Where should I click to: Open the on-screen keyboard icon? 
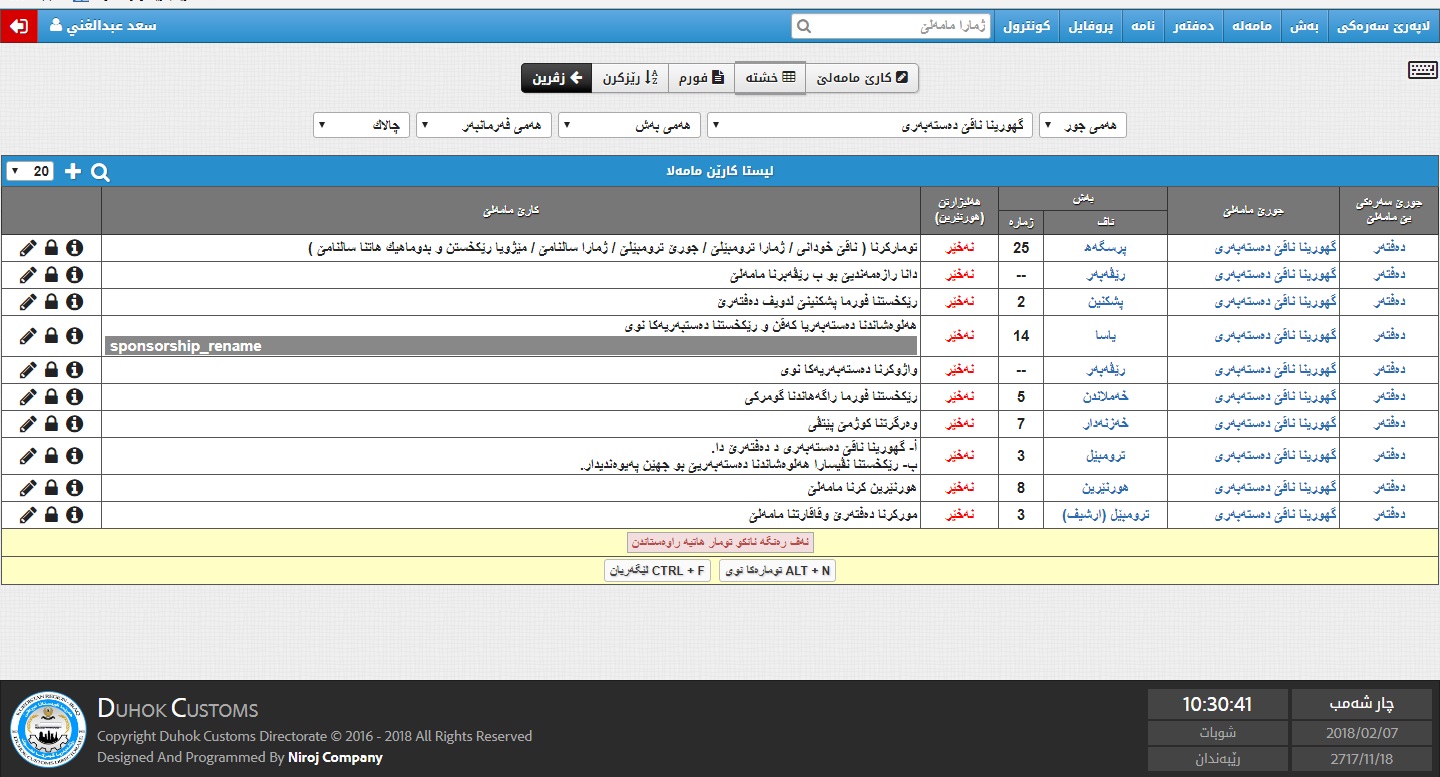click(x=1422, y=69)
